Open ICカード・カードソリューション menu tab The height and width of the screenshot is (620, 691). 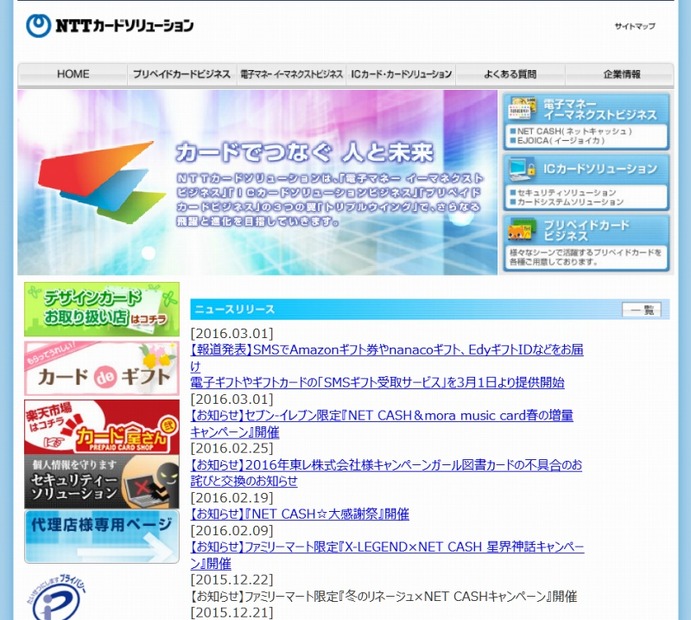point(401,74)
